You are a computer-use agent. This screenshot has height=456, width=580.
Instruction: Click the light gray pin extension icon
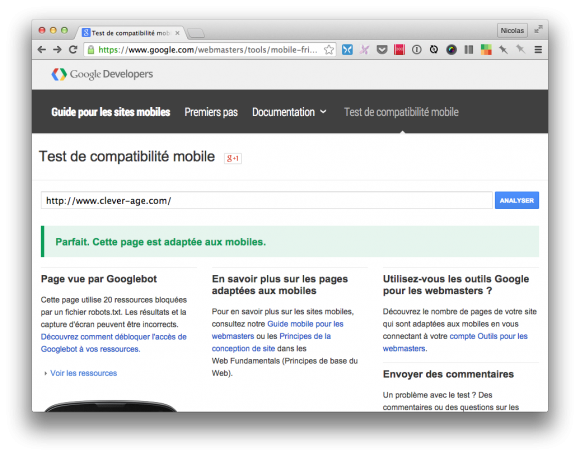click(521, 50)
